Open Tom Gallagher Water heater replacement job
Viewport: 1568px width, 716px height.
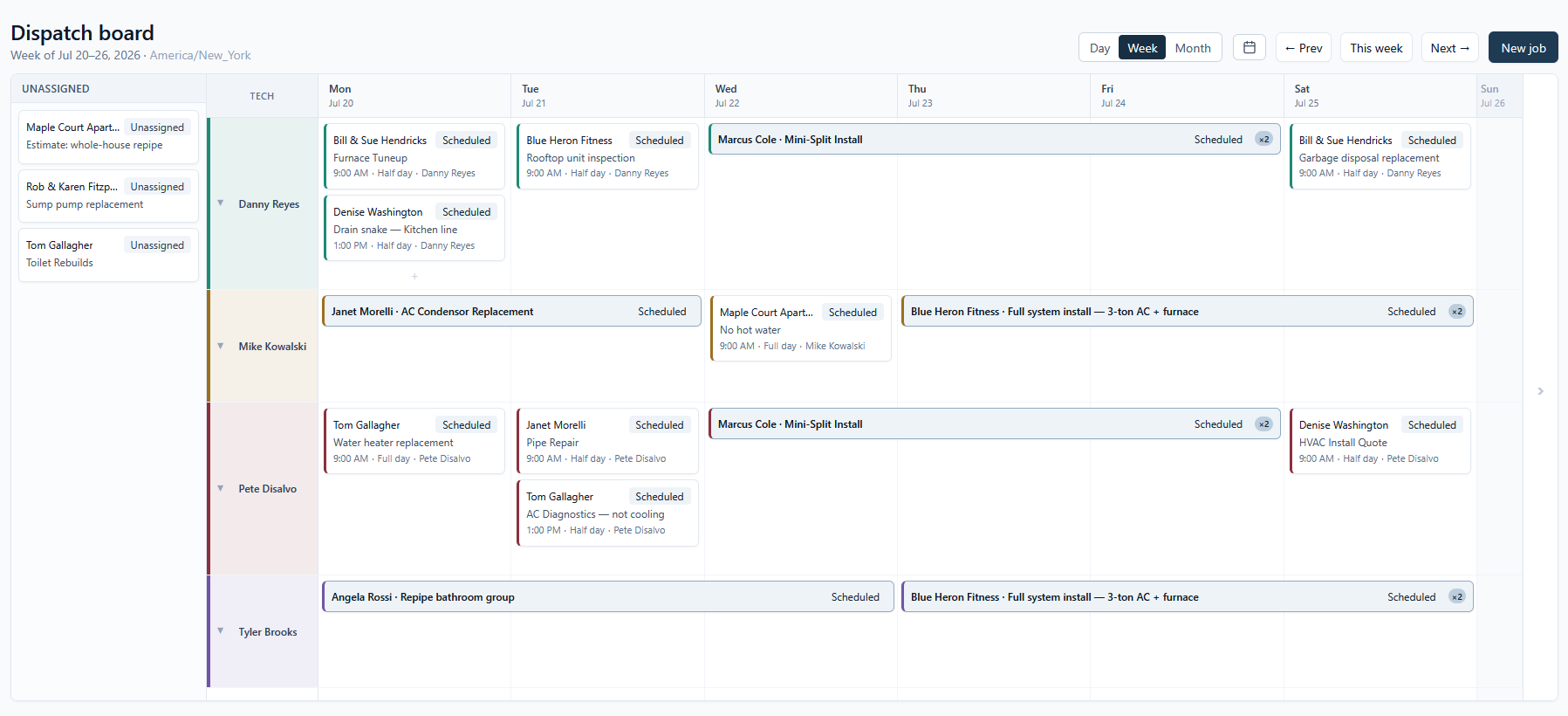point(414,441)
